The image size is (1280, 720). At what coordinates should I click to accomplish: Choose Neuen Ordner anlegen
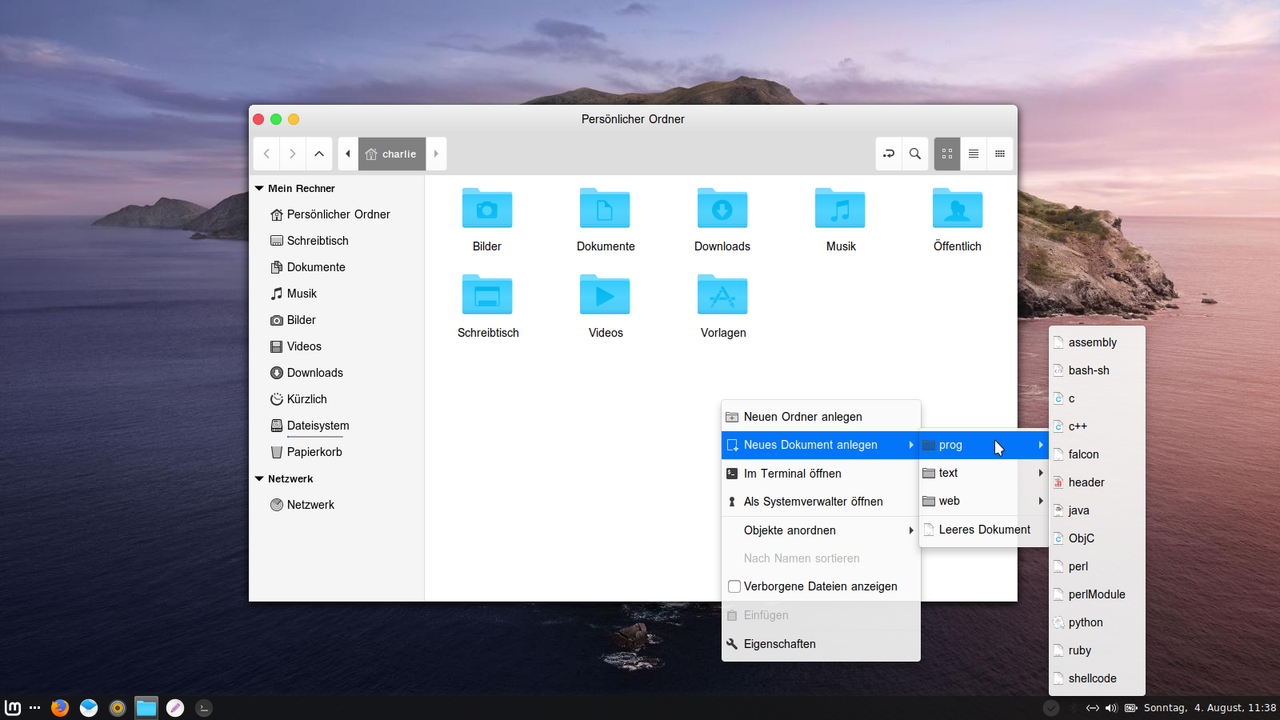tap(821, 417)
